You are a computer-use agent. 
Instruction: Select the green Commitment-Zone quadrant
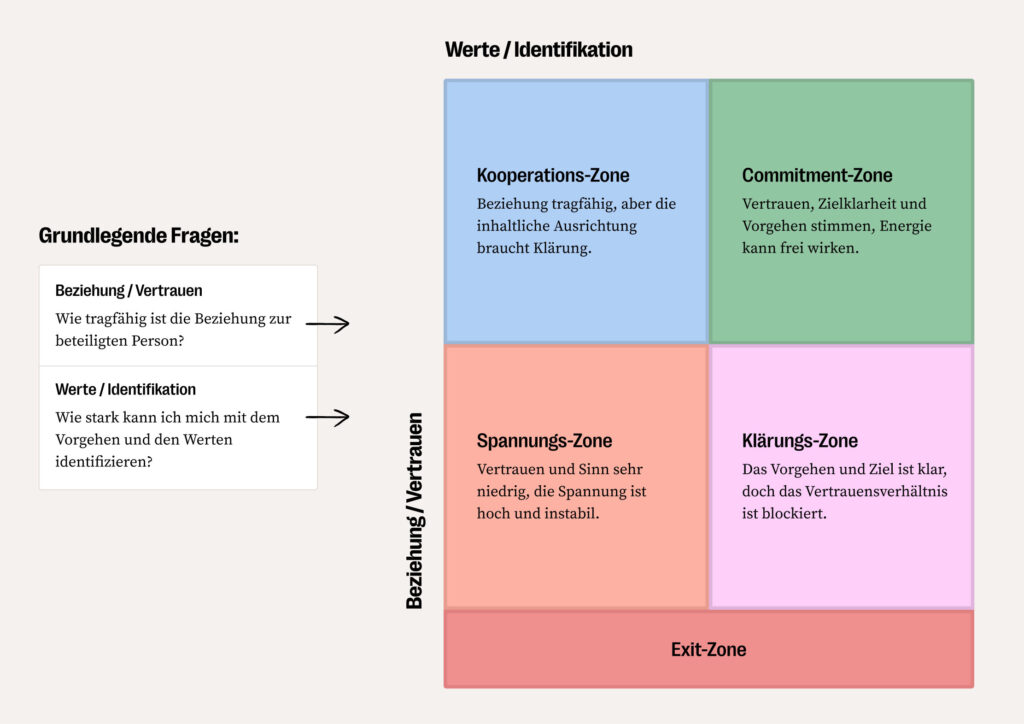click(x=841, y=212)
